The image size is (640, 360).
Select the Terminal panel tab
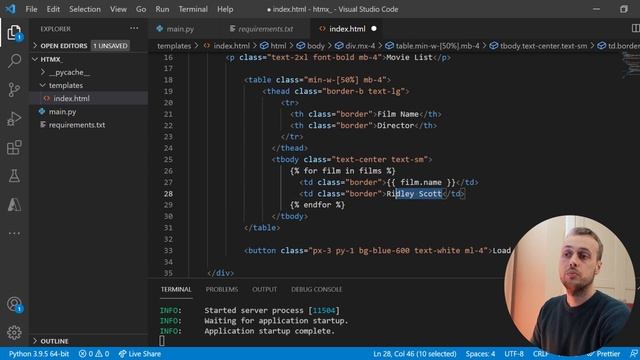[x=176, y=289]
